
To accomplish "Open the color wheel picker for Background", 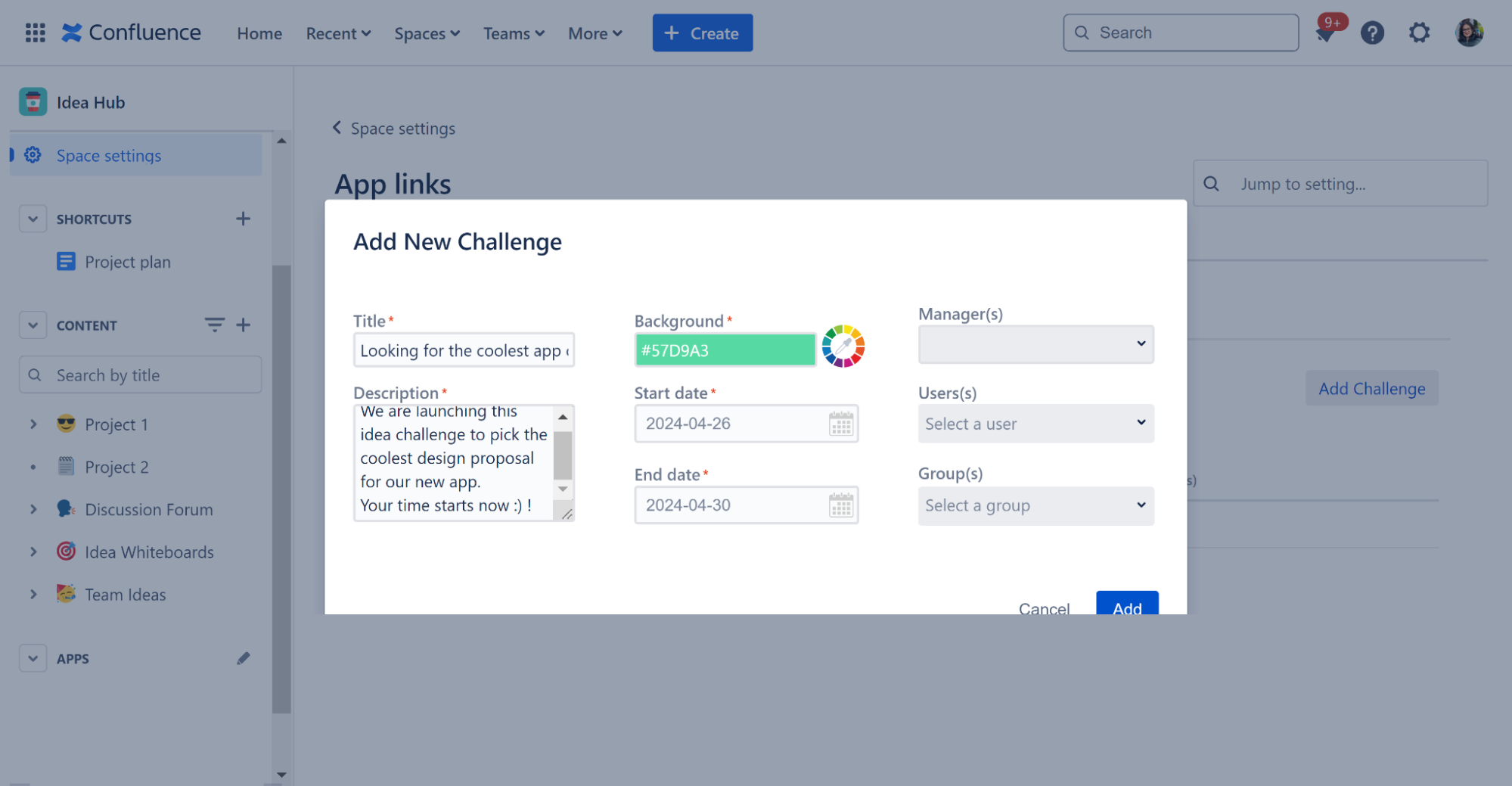I will [843, 347].
